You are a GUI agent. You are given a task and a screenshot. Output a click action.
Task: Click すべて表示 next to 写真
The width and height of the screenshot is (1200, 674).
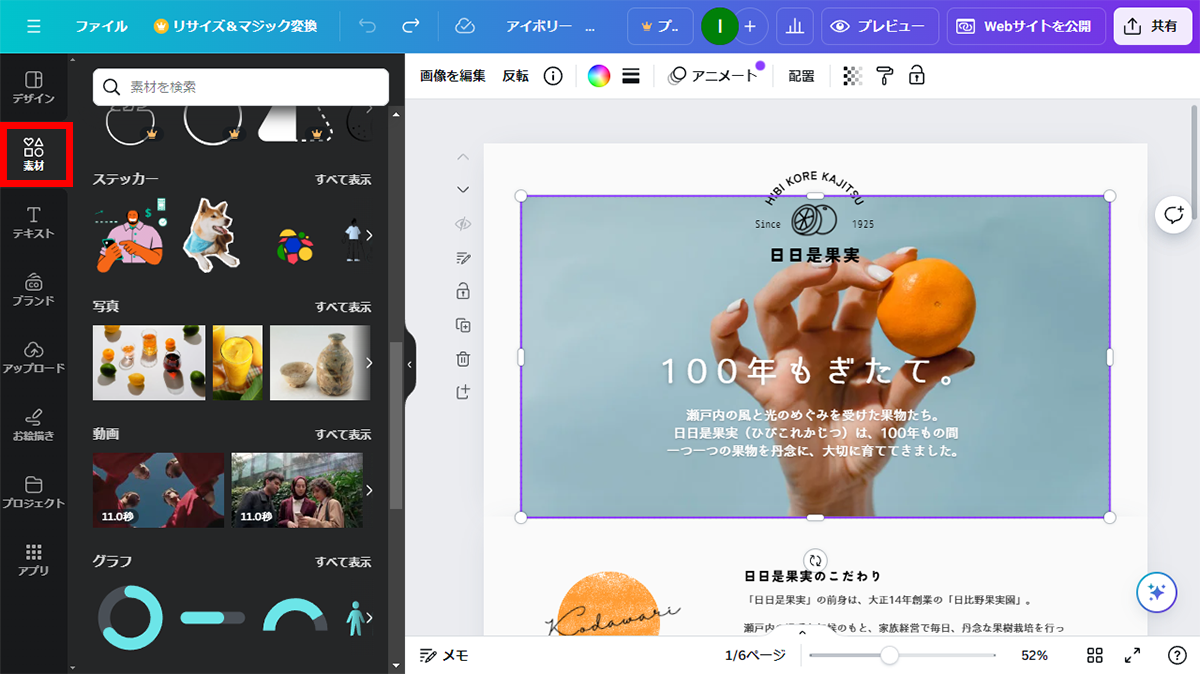coord(343,307)
